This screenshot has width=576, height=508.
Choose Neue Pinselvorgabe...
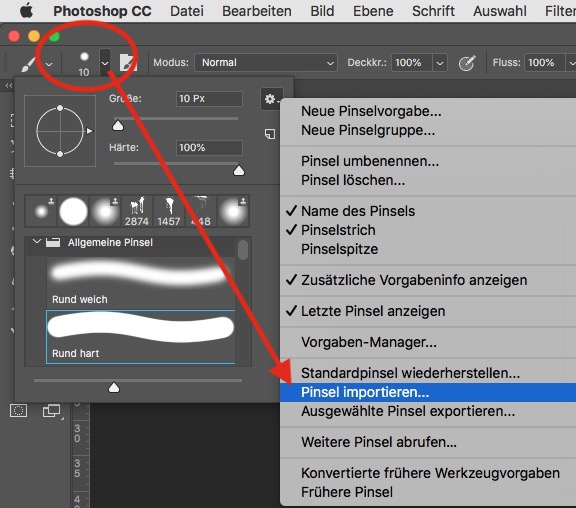pyautogui.click(x=371, y=111)
